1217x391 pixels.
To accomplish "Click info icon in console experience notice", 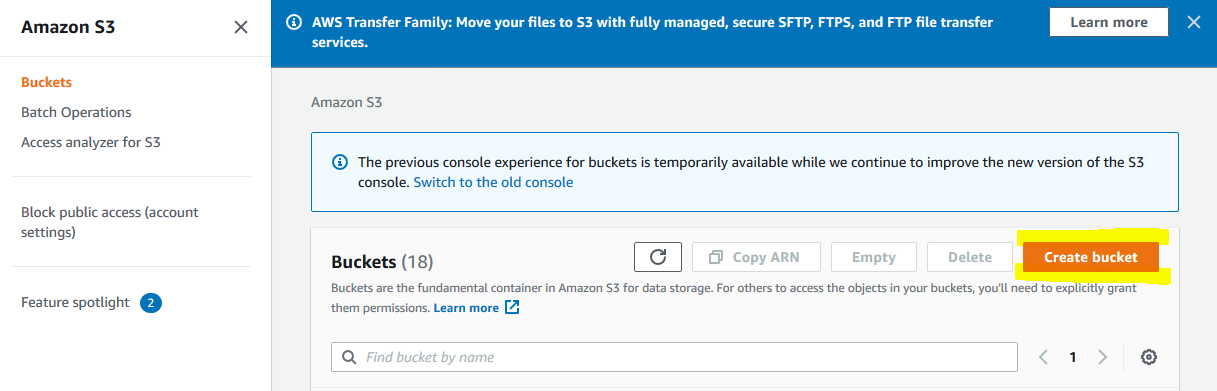I will click(339, 162).
